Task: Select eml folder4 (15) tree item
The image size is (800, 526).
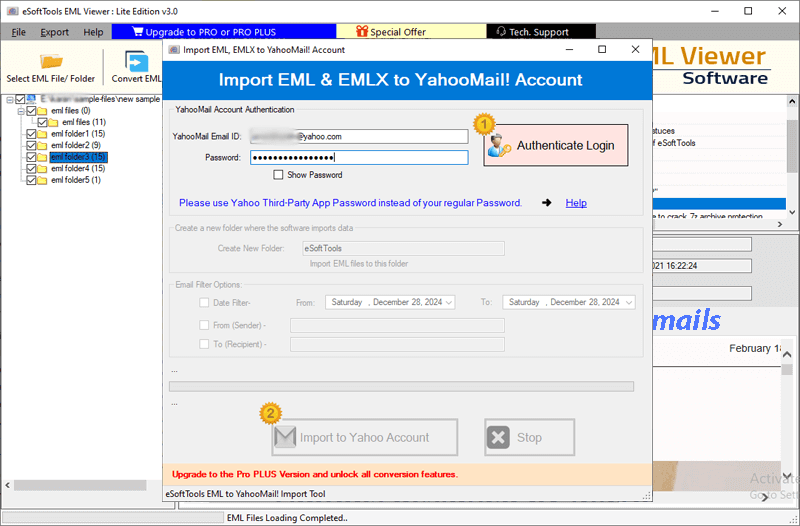Action: pyautogui.click(x=78, y=168)
